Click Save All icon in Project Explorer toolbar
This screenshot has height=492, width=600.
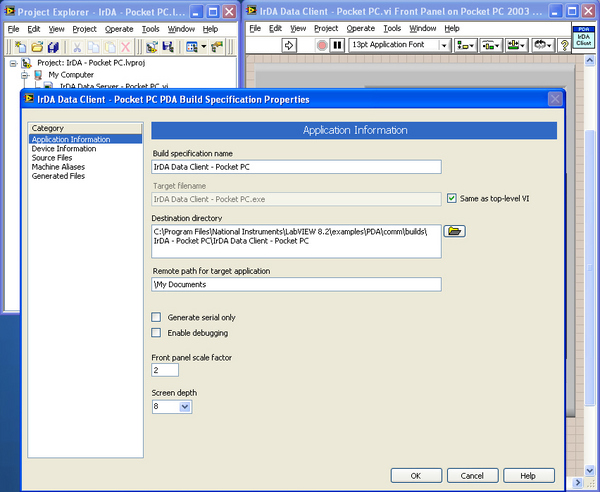53,47
